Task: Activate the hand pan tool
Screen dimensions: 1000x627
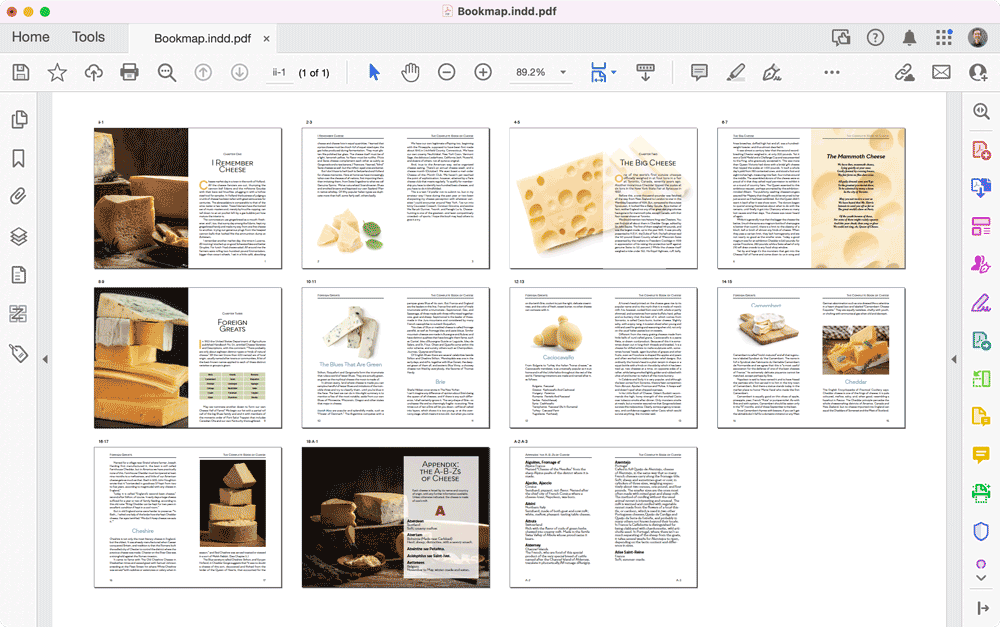Action: tap(410, 72)
